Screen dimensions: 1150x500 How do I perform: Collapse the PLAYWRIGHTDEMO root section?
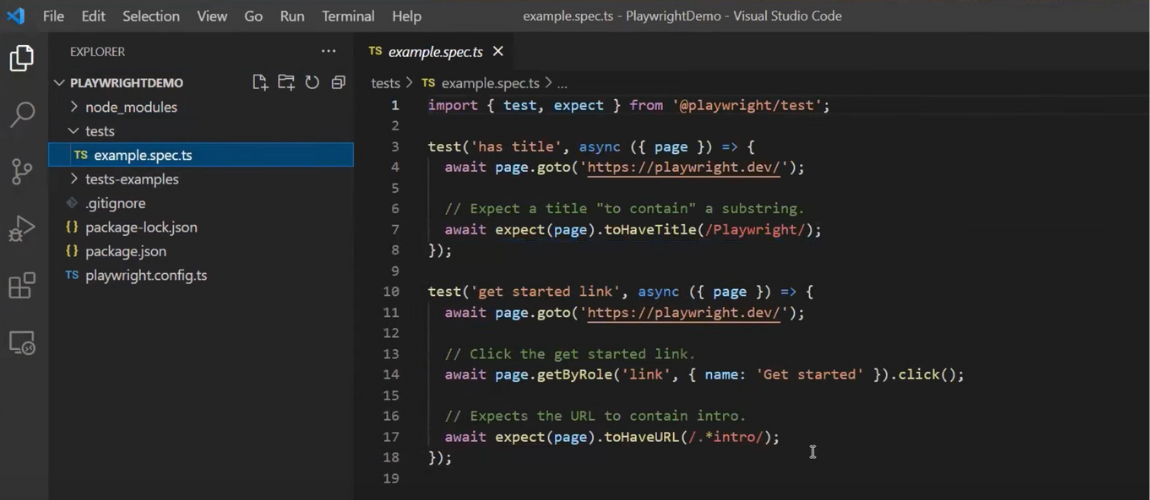(x=126, y=83)
